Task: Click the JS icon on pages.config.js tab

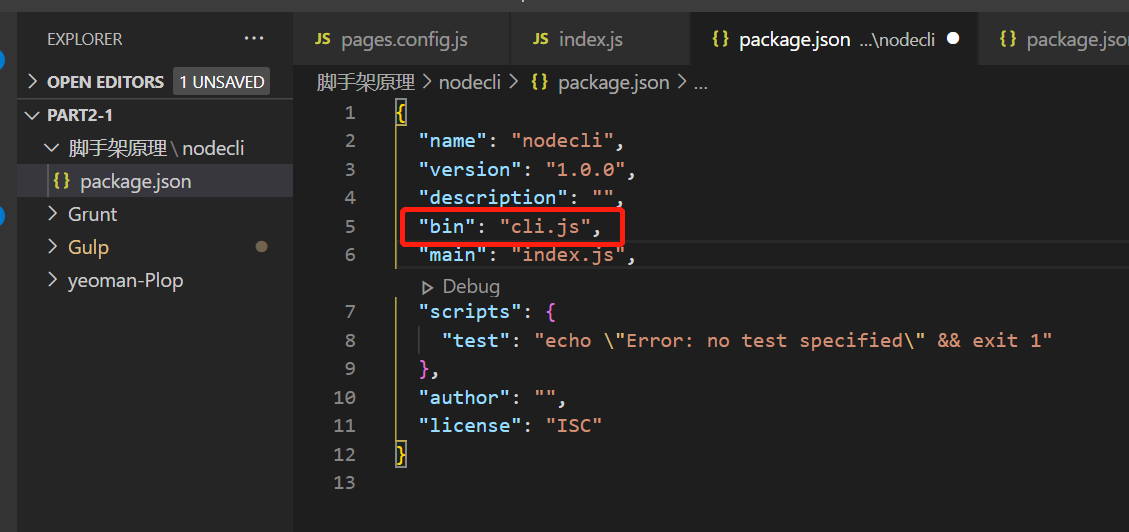Action: (x=322, y=39)
